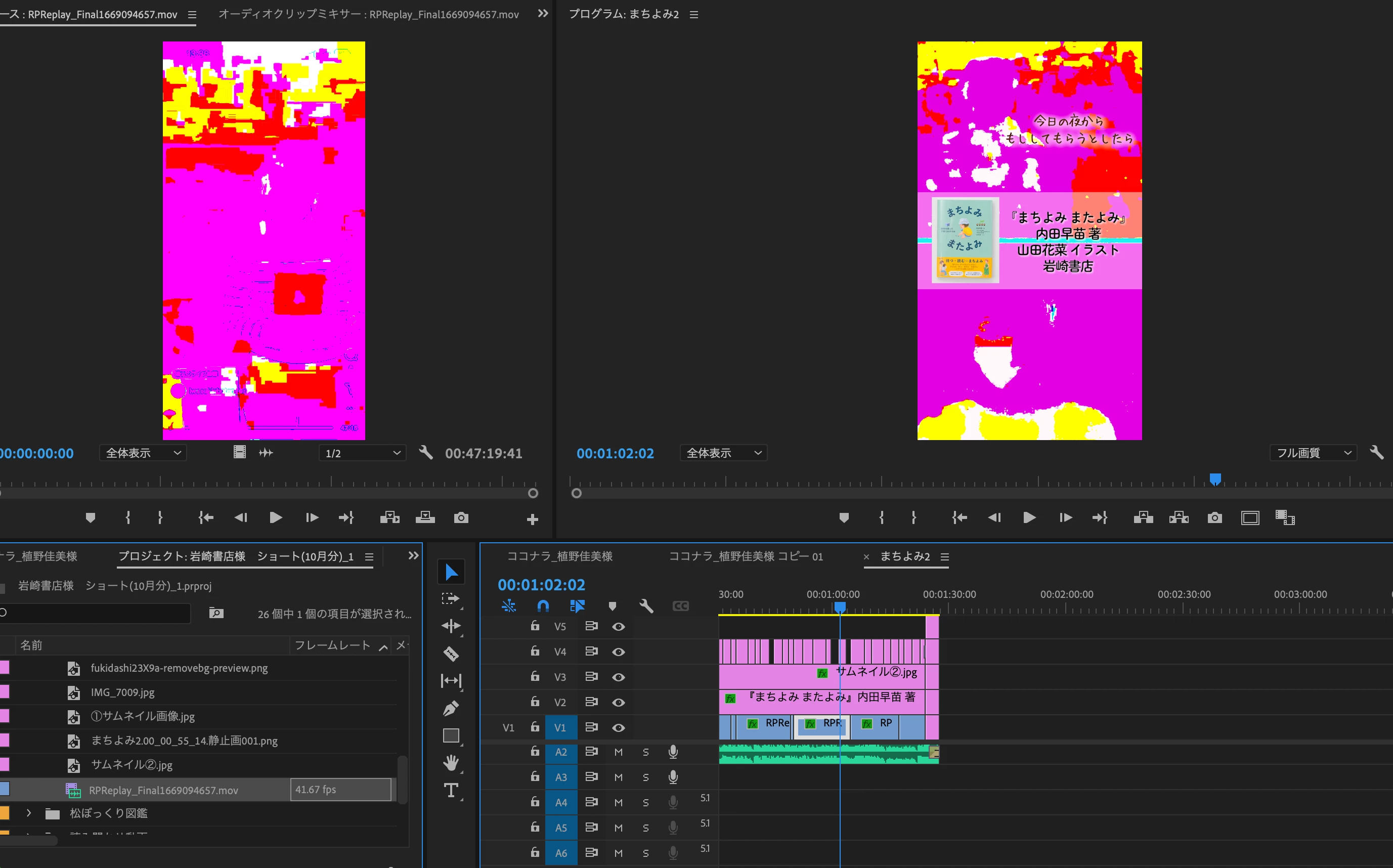Open Program playback quality dropdown
This screenshot has width=1393, height=868.
pyautogui.click(x=1313, y=453)
